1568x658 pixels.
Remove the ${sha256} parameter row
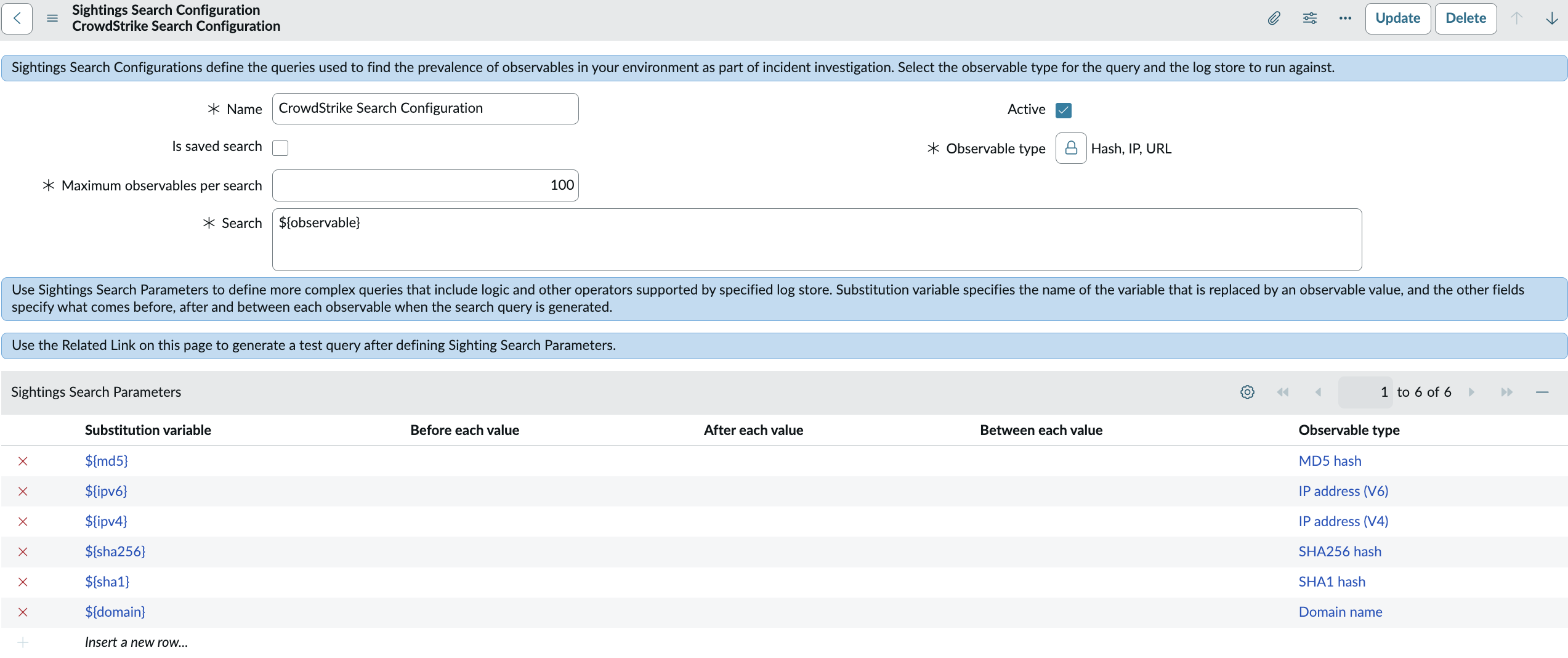tap(23, 552)
